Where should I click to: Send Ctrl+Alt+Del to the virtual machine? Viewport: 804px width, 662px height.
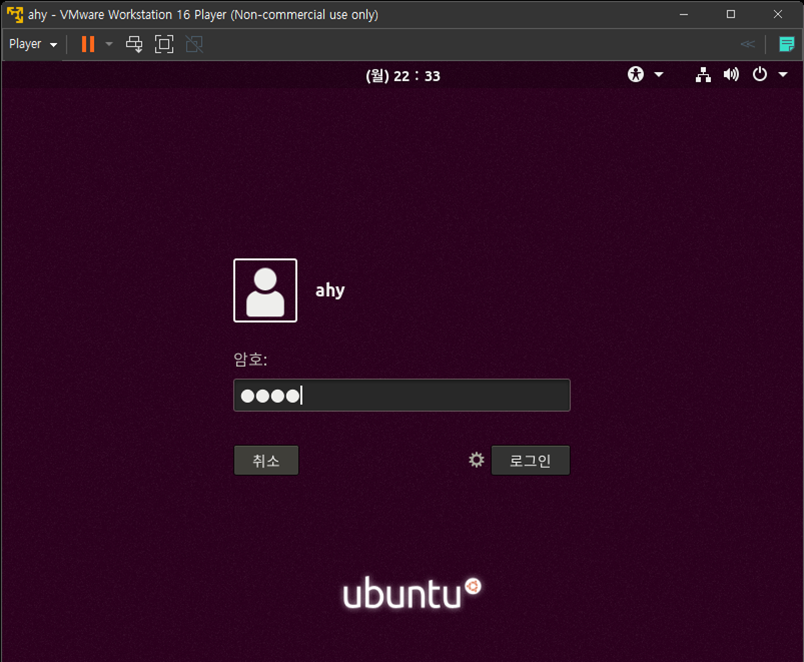pos(134,44)
